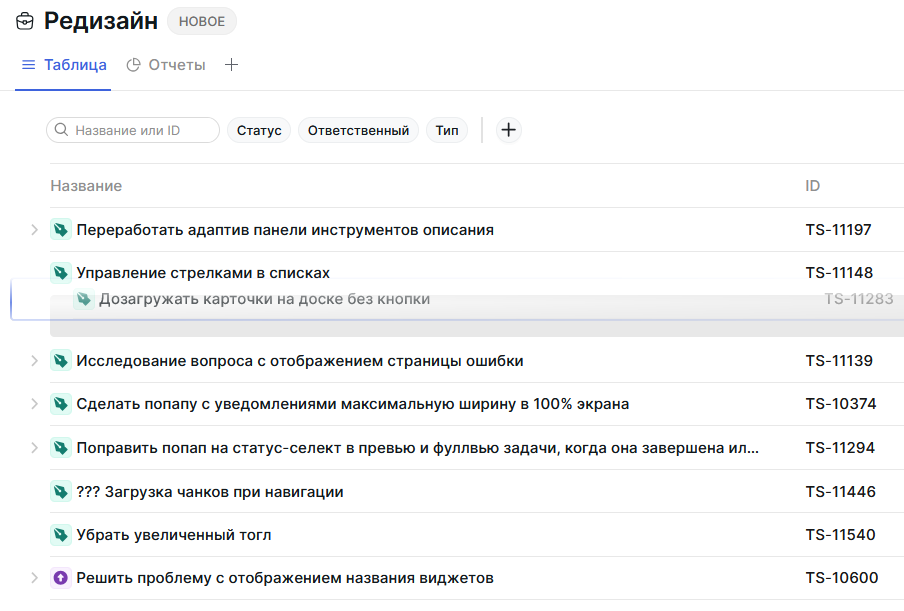This screenshot has height=611, width=904.
Task: Open the Ответственный filter dropdown
Action: pyautogui.click(x=358, y=130)
